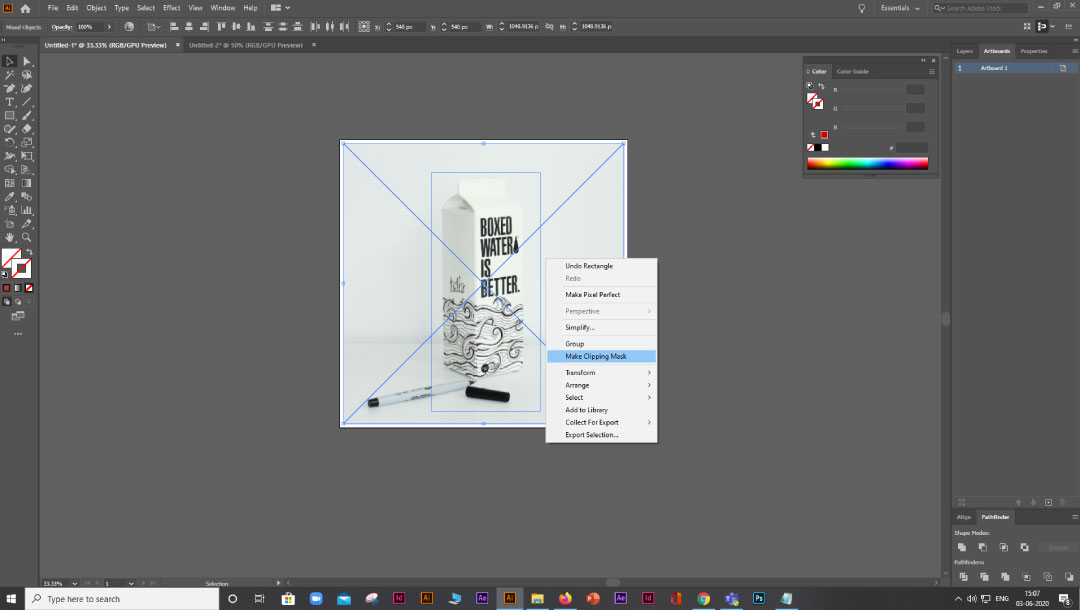1080x610 pixels.
Task: Open the Effect menu
Action: pos(172,8)
